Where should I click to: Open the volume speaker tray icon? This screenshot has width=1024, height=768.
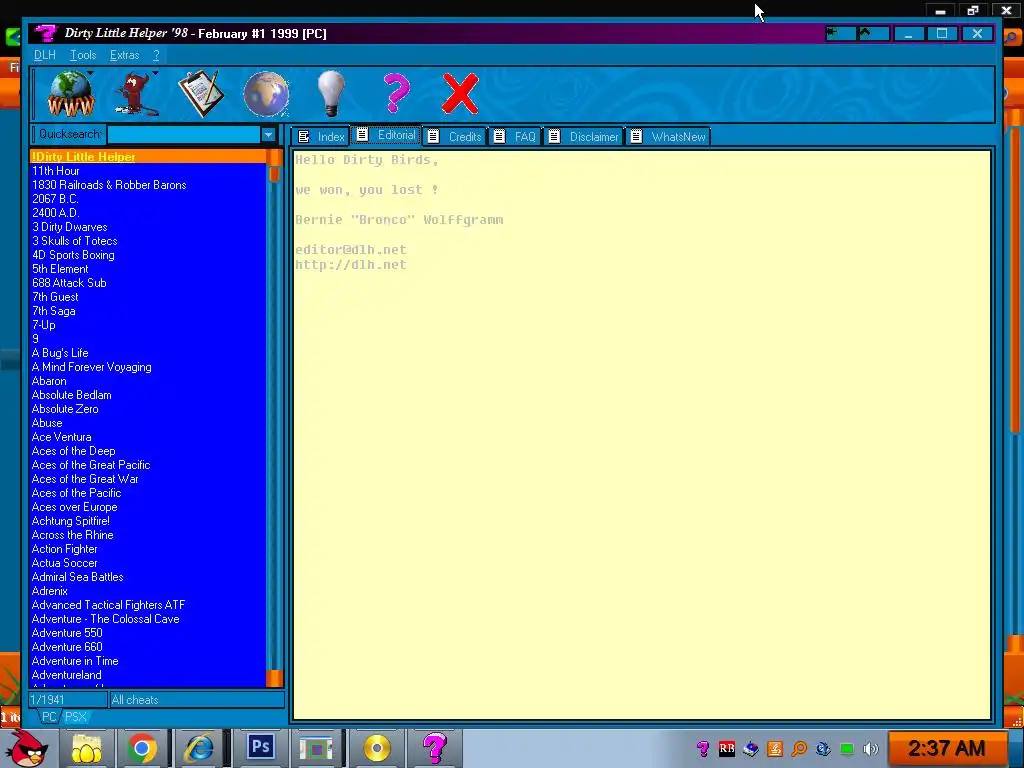(x=871, y=748)
